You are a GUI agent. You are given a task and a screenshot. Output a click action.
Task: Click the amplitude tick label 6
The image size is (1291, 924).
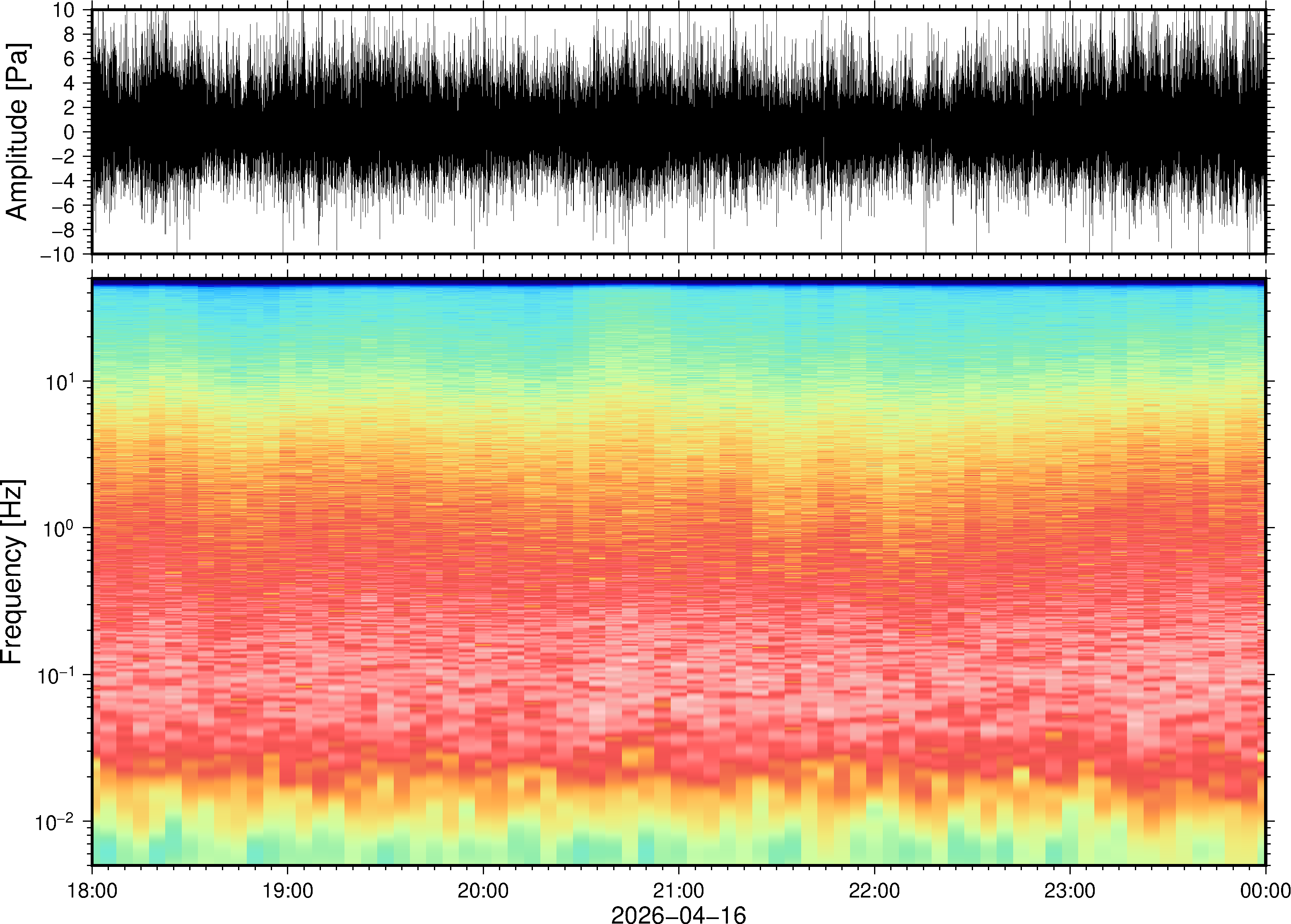point(70,59)
